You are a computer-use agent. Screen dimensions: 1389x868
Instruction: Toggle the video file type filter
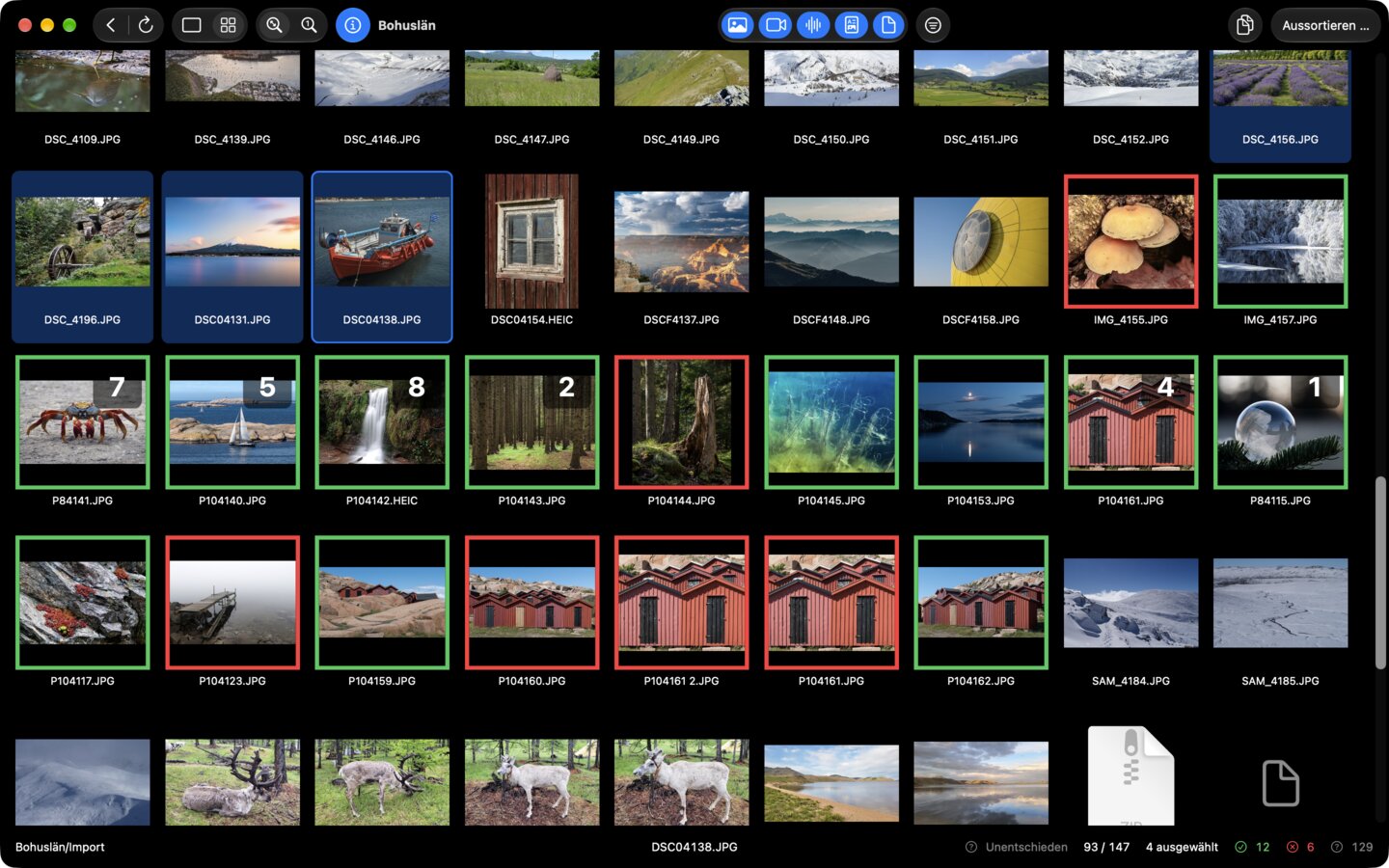point(776,25)
